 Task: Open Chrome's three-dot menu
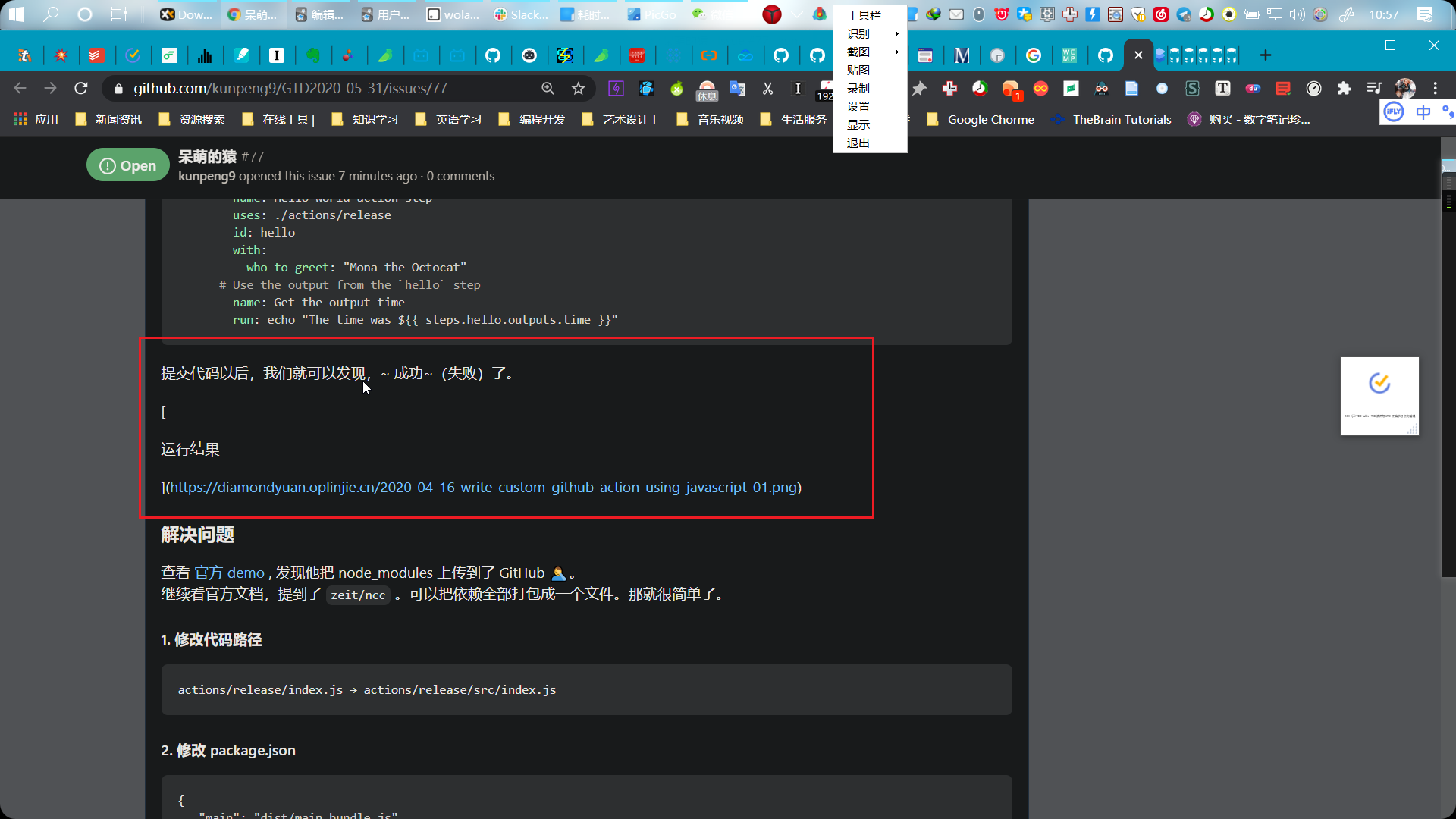[x=1436, y=89]
